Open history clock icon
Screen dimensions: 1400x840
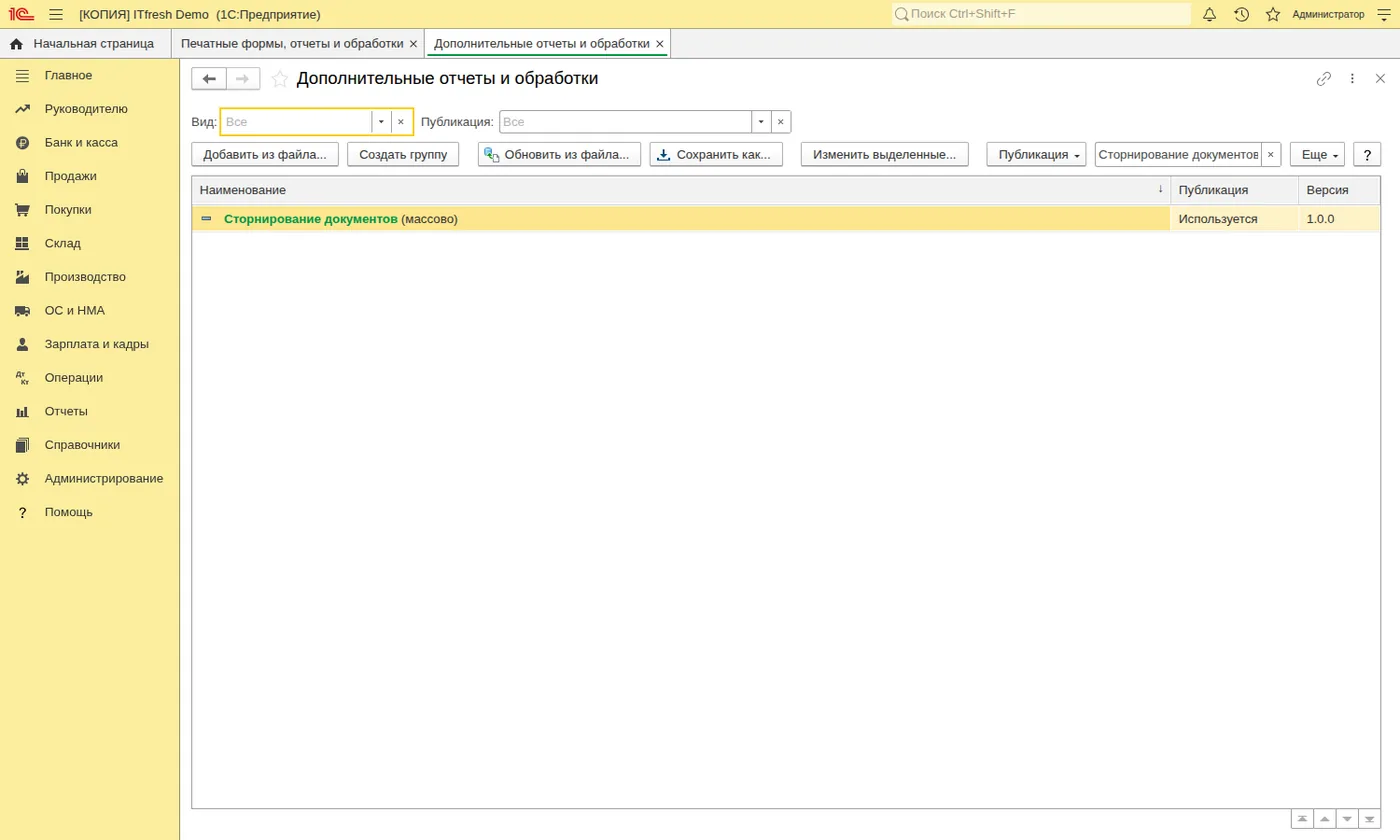1241,14
